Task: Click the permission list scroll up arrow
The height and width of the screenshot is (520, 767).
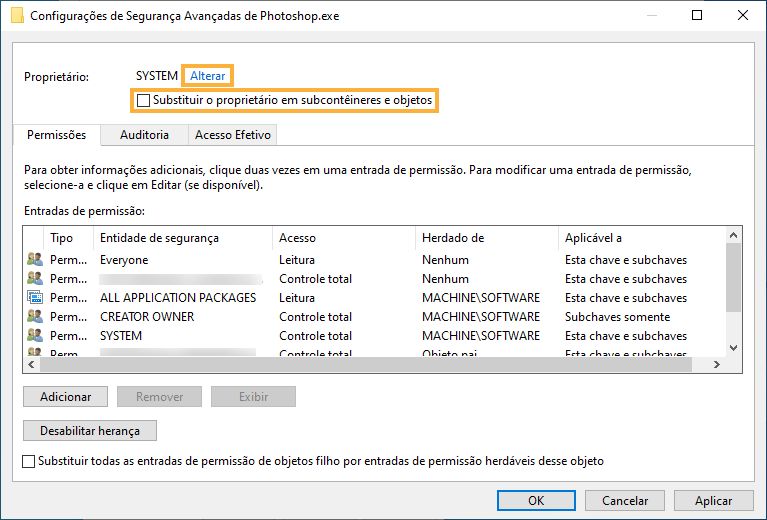Action: coord(733,235)
